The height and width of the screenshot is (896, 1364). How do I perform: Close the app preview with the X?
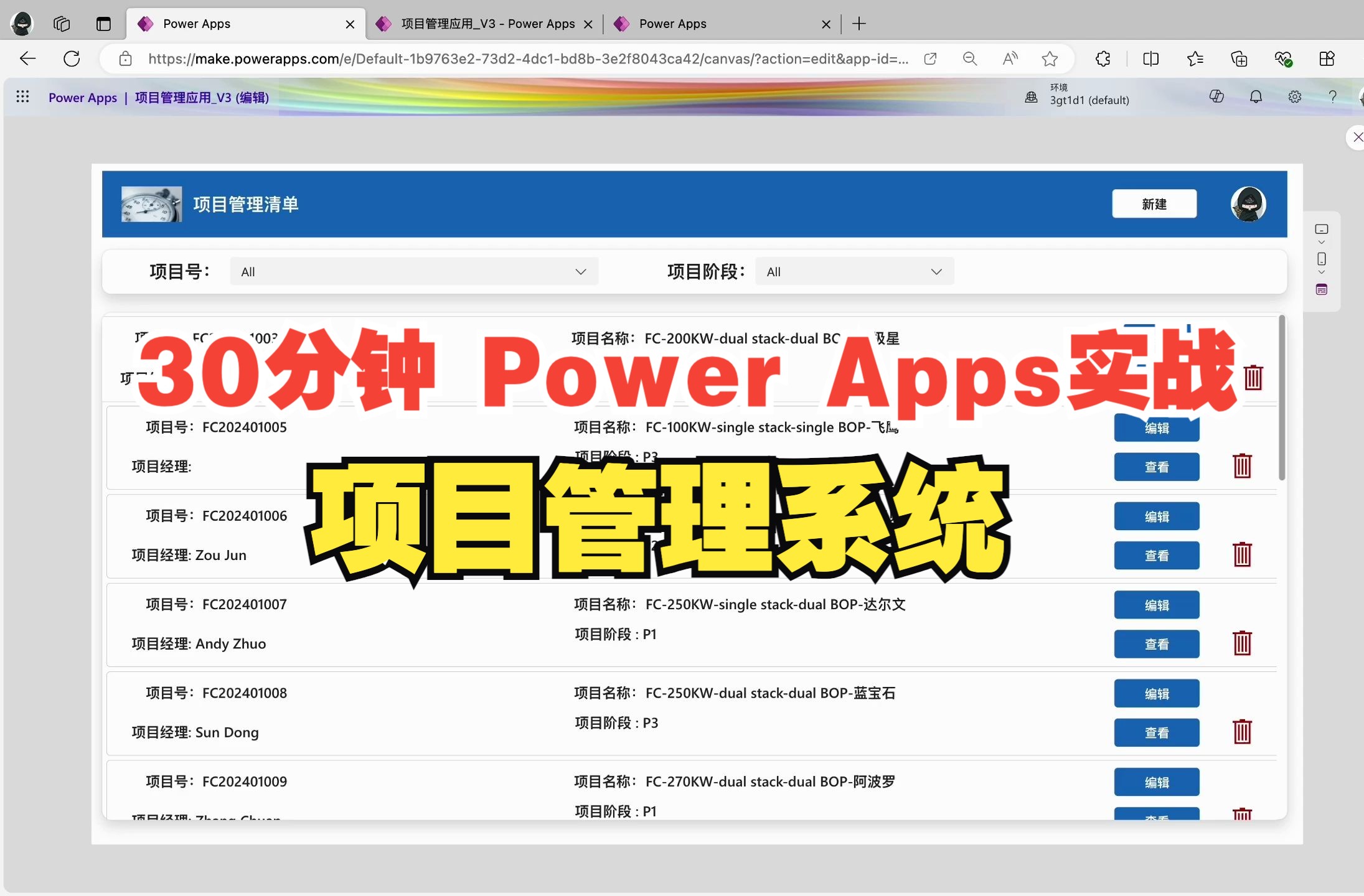[x=1357, y=137]
